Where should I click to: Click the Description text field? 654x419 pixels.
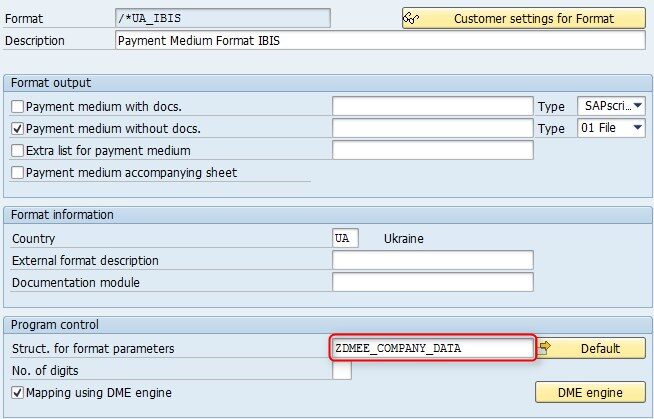point(380,41)
